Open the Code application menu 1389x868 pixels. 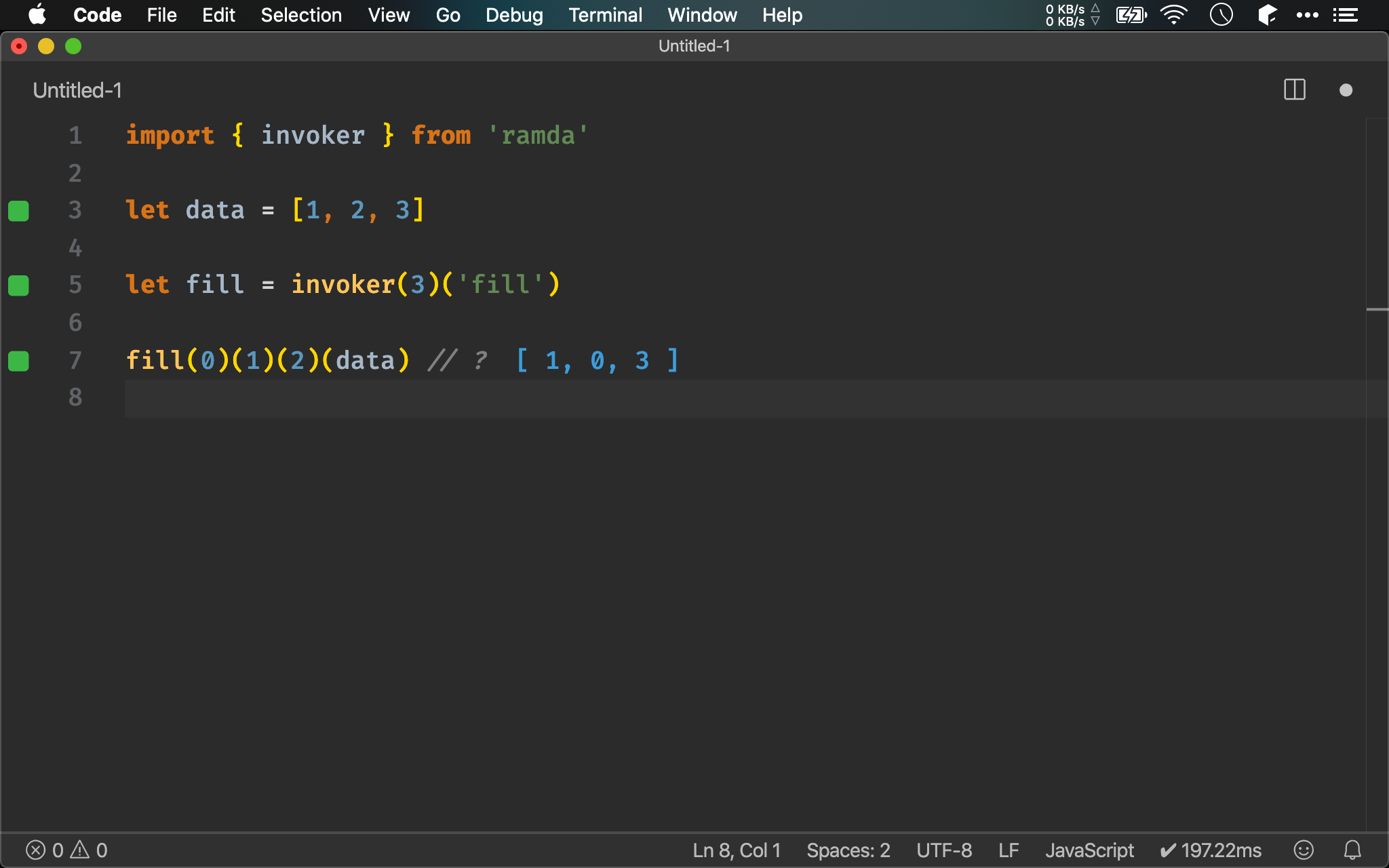click(97, 15)
